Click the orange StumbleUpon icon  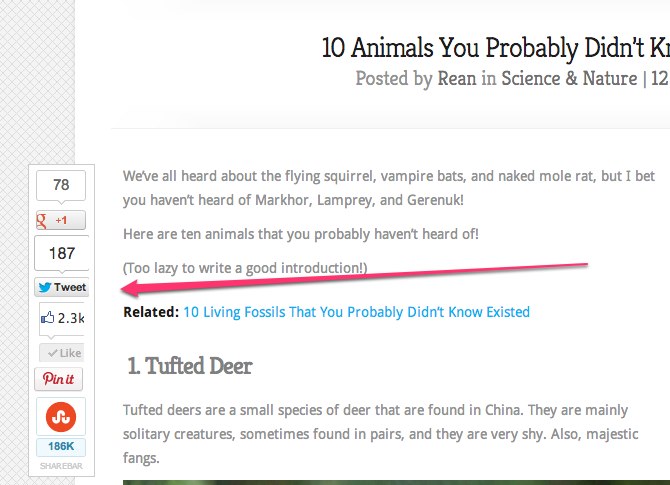(x=60, y=416)
